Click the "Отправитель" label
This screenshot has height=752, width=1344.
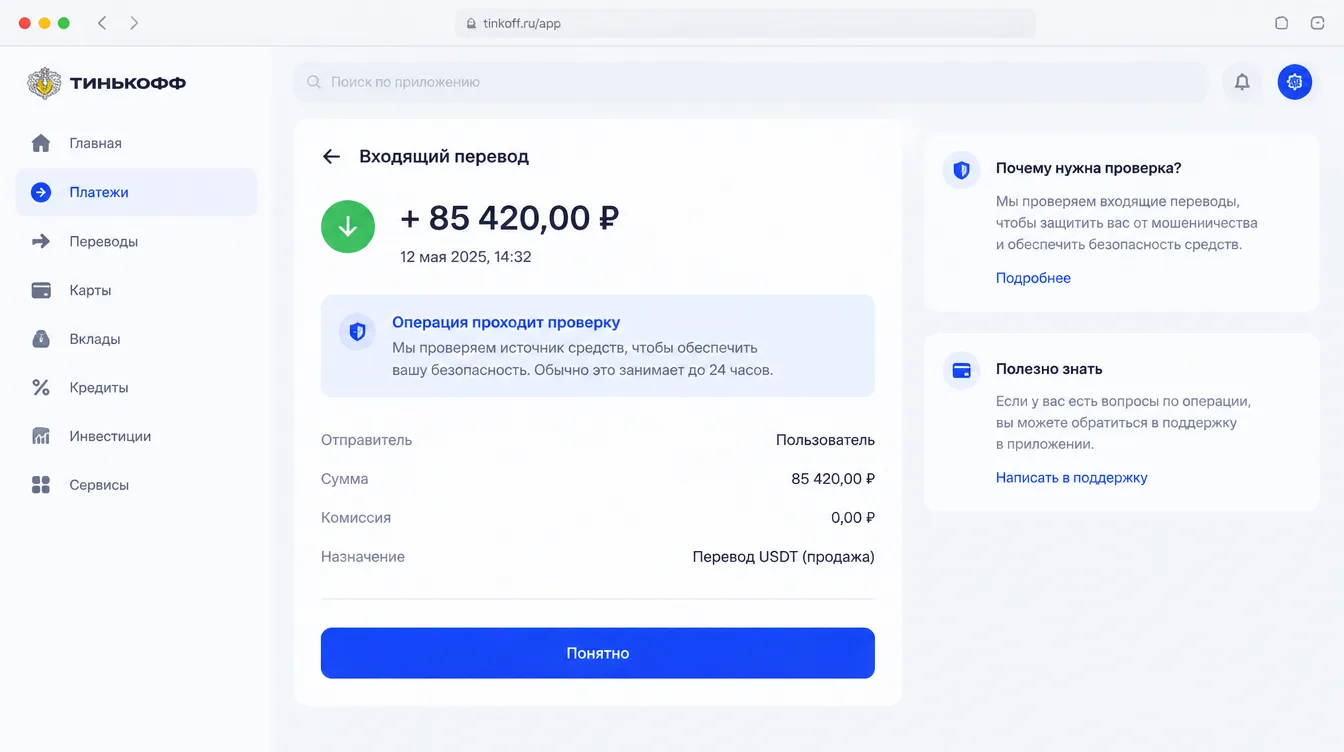(366, 440)
